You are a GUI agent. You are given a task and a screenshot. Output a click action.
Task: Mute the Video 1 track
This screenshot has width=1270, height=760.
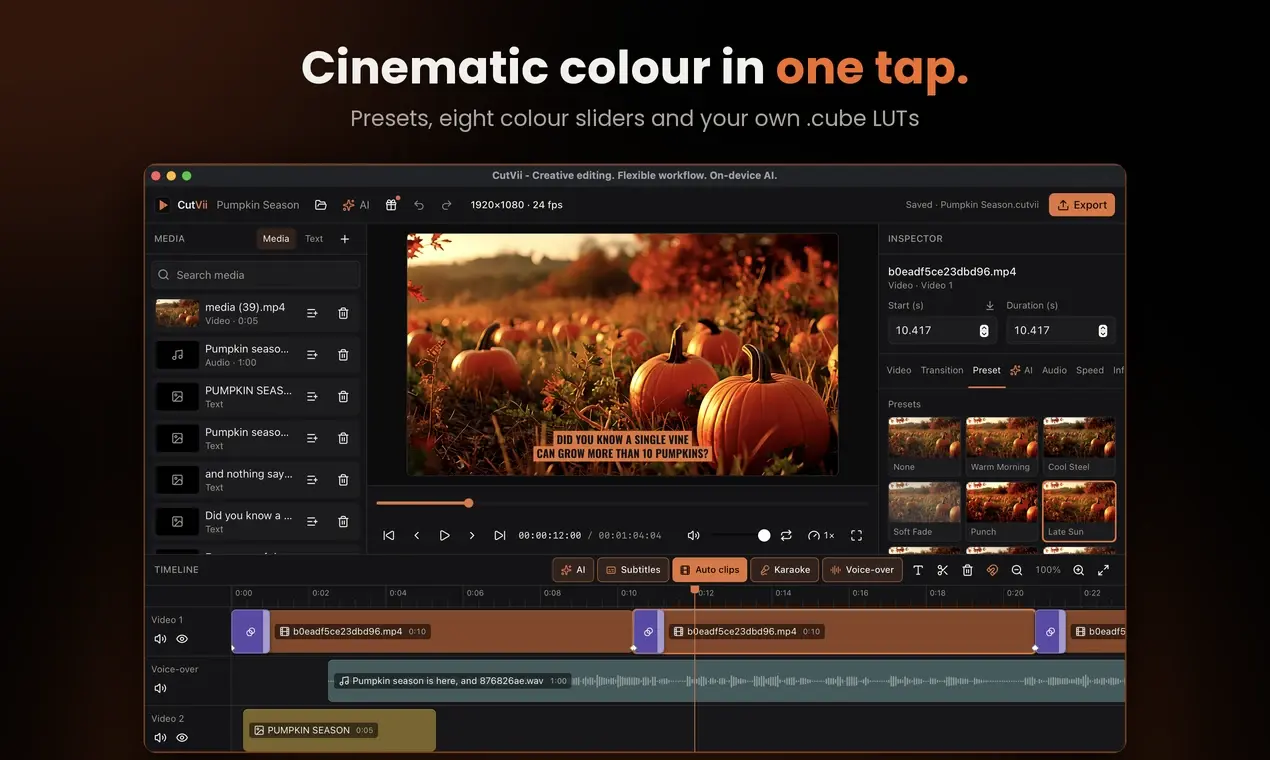tap(160, 639)
